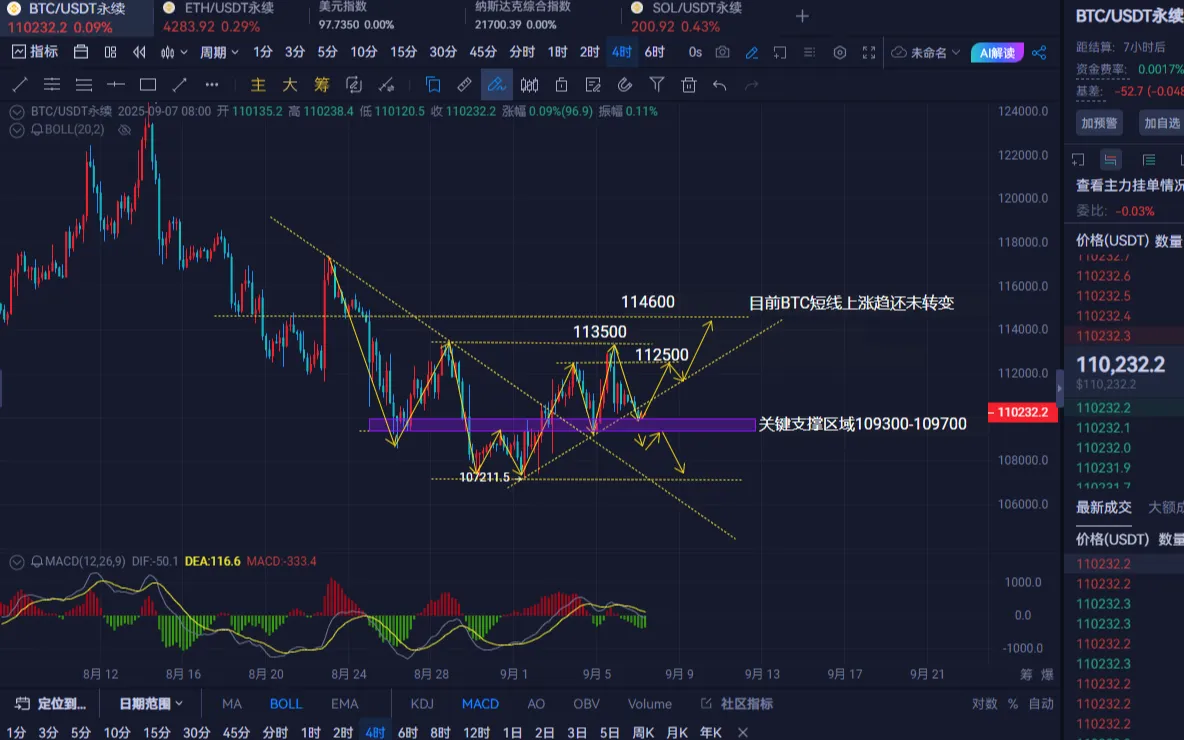Image resolution: width=1184 pixels, height=740 pixels.
Task: Click the rewind replay icon
Action: 139,52
